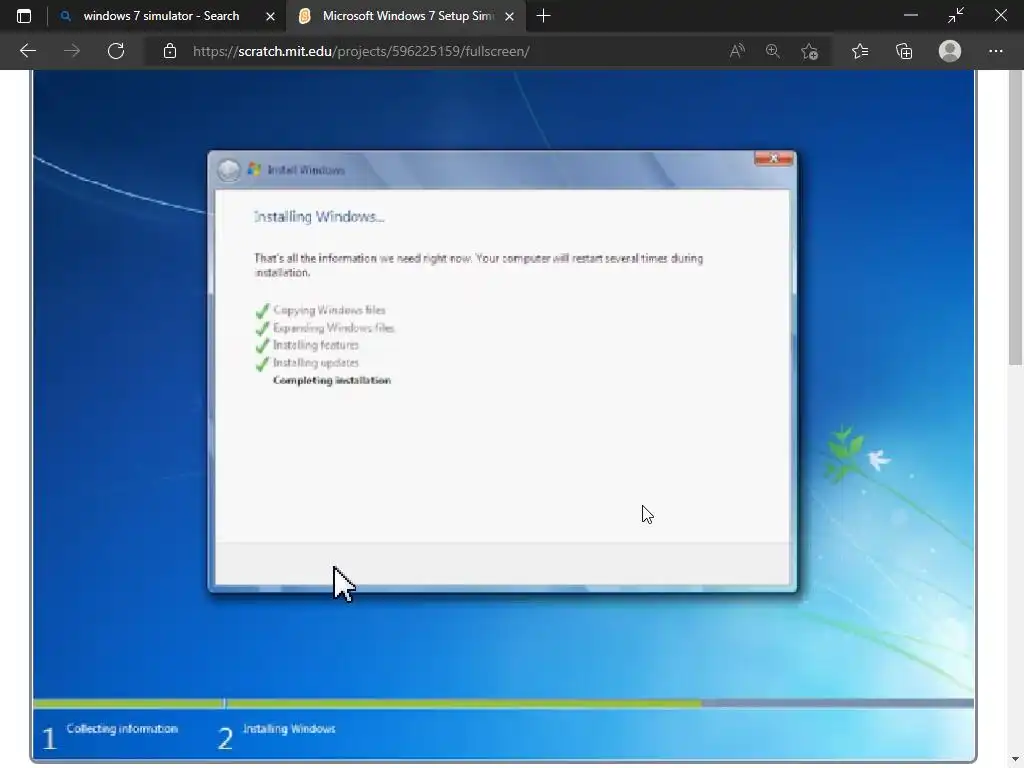Click the 'Installing Windows...' heading
Image resolution: width=1024 pixels, height=768 pixels.
[x=319, y=217]
